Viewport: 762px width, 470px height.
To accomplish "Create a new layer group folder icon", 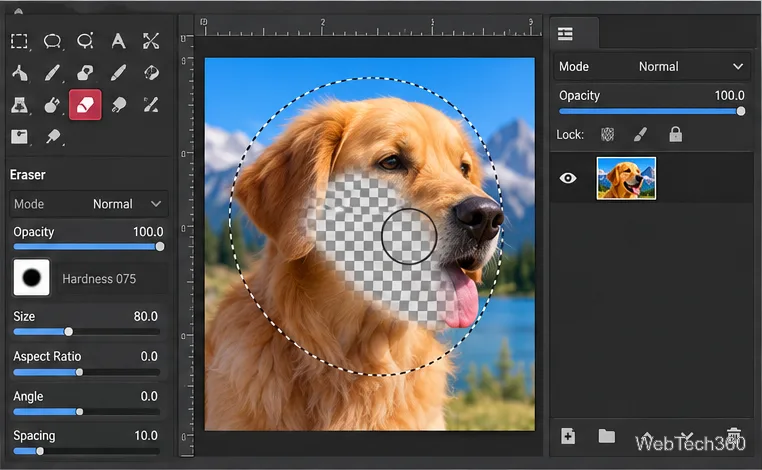I will point(606,436).
